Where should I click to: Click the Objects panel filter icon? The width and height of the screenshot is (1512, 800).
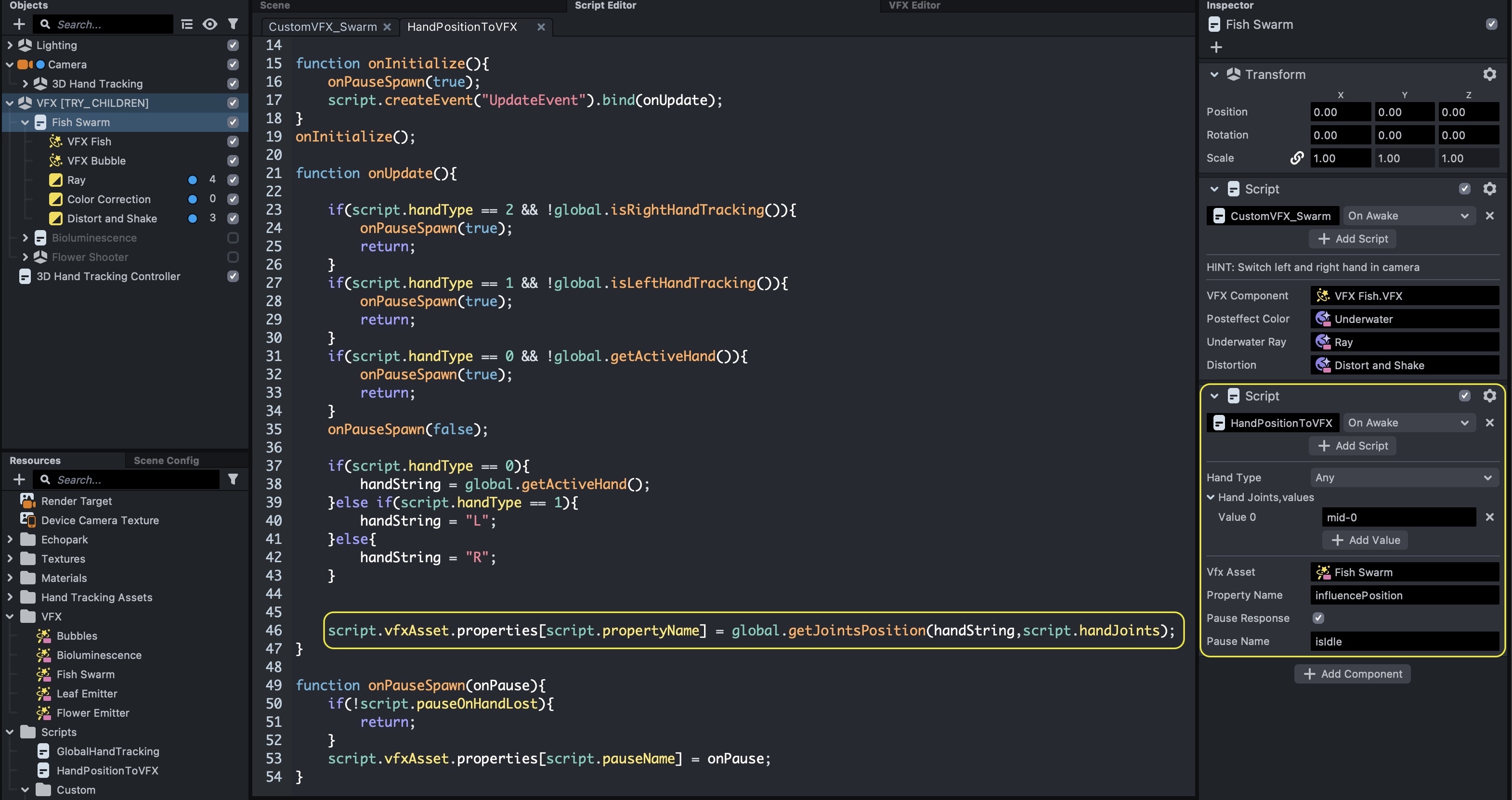(x=233, y=24)
